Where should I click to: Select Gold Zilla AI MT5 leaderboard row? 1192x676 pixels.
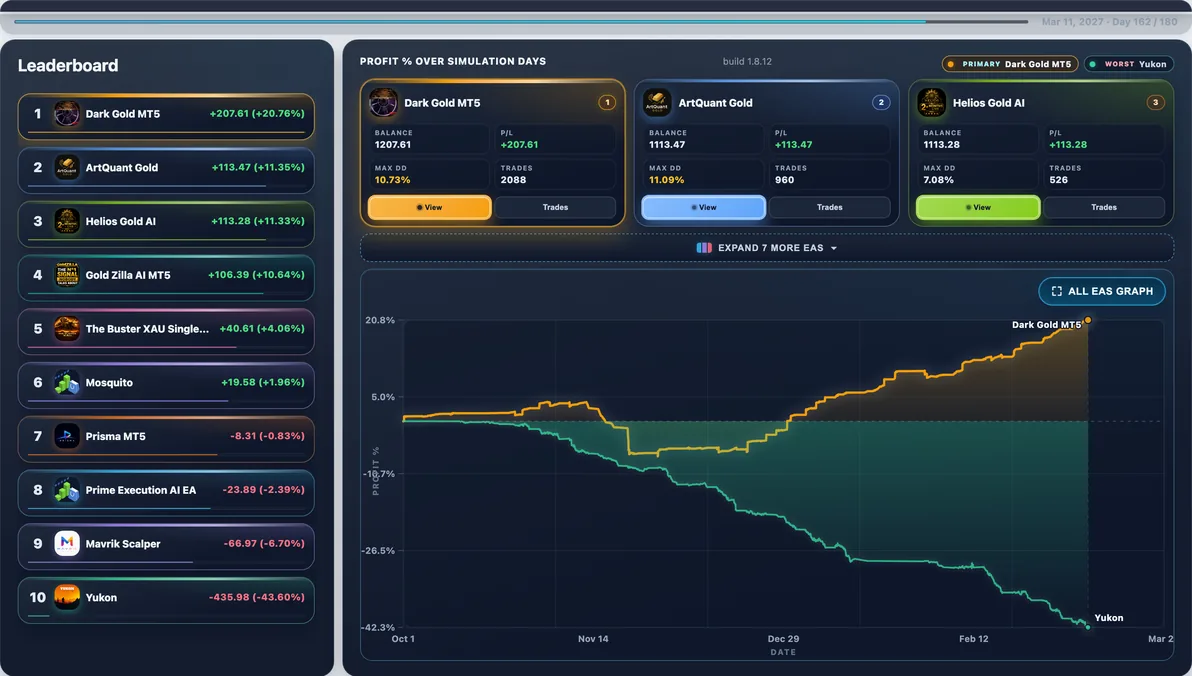coord(166,278)
